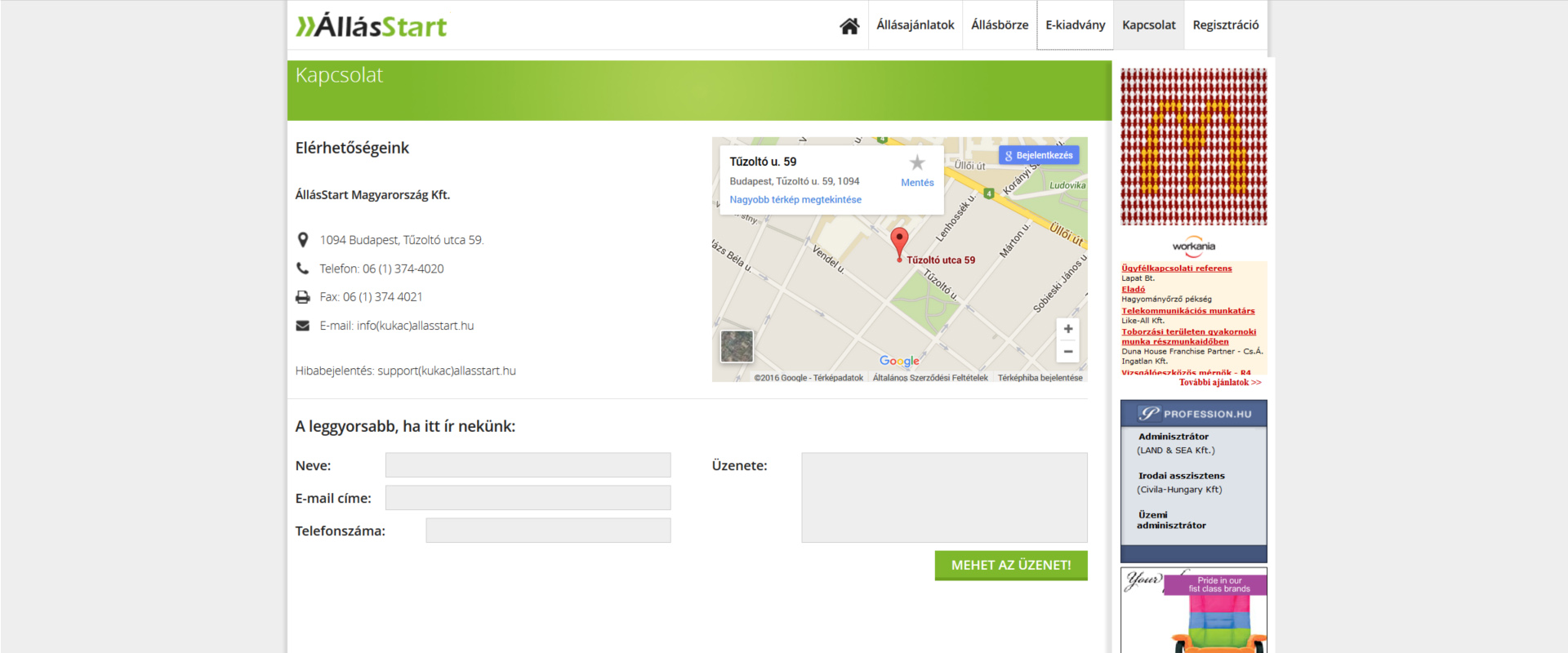Click the home icon in navigation bar
The width and height of the screenshot is (1568, 653).
click(x=849, y=26)
